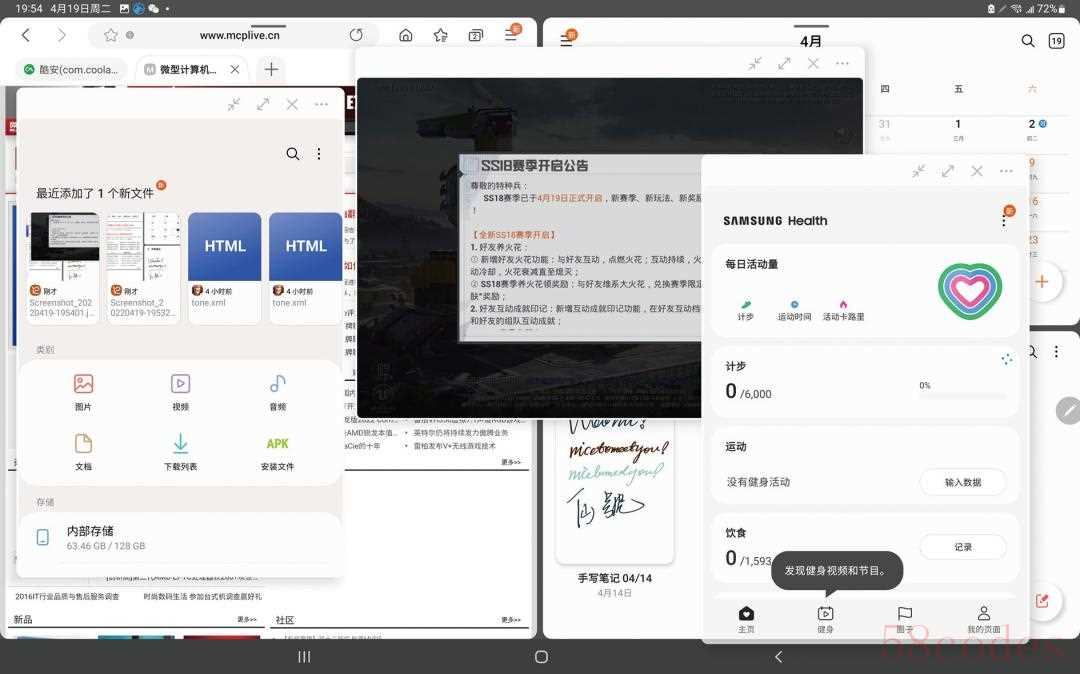This screenshot has width=1080, height=674.
Task: Open the browser bookmarks star icon
Action: tap(441, 35)
